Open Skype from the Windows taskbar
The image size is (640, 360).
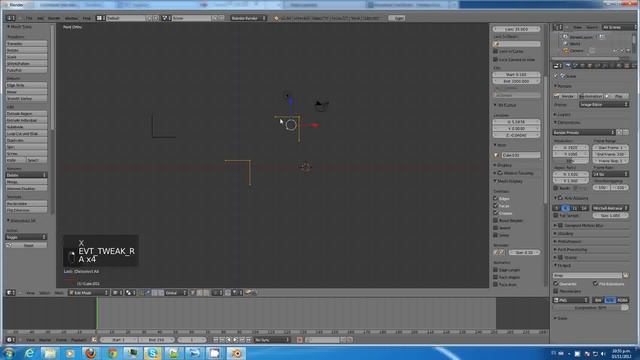point(153,353)
